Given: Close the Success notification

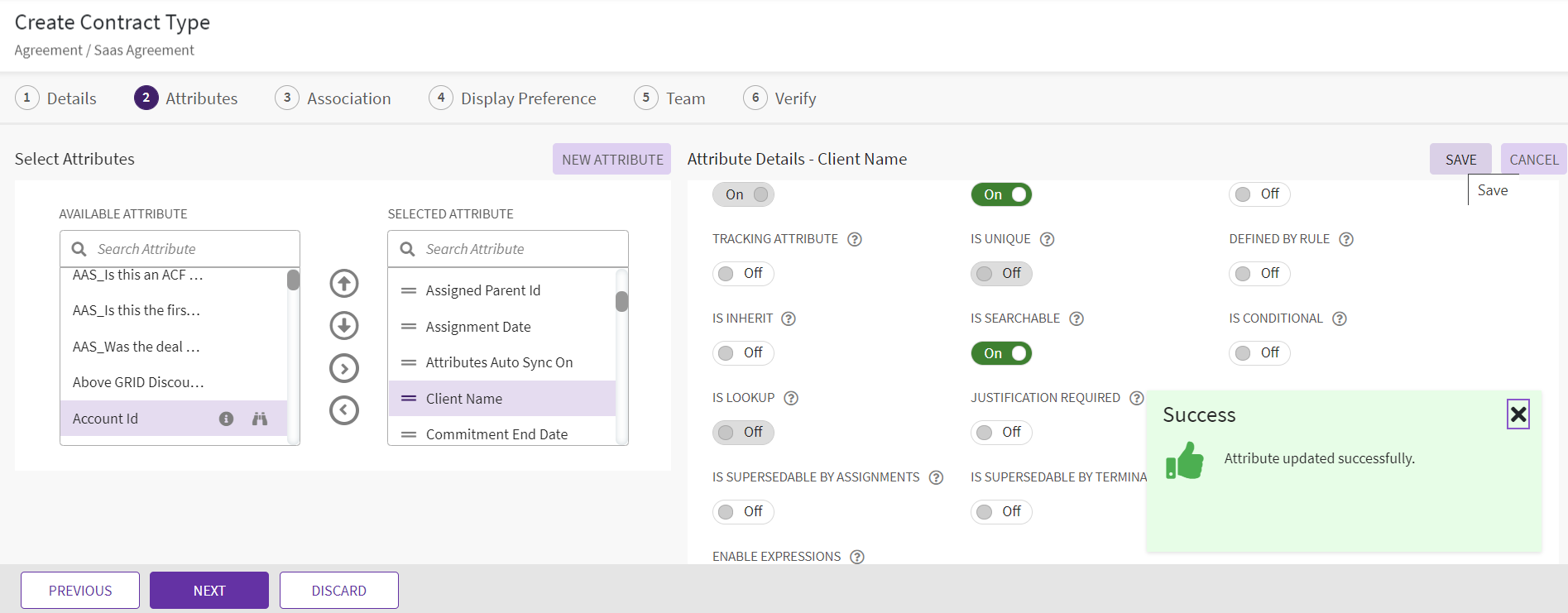Looking at the screenshot, I should click(1518, 414).
